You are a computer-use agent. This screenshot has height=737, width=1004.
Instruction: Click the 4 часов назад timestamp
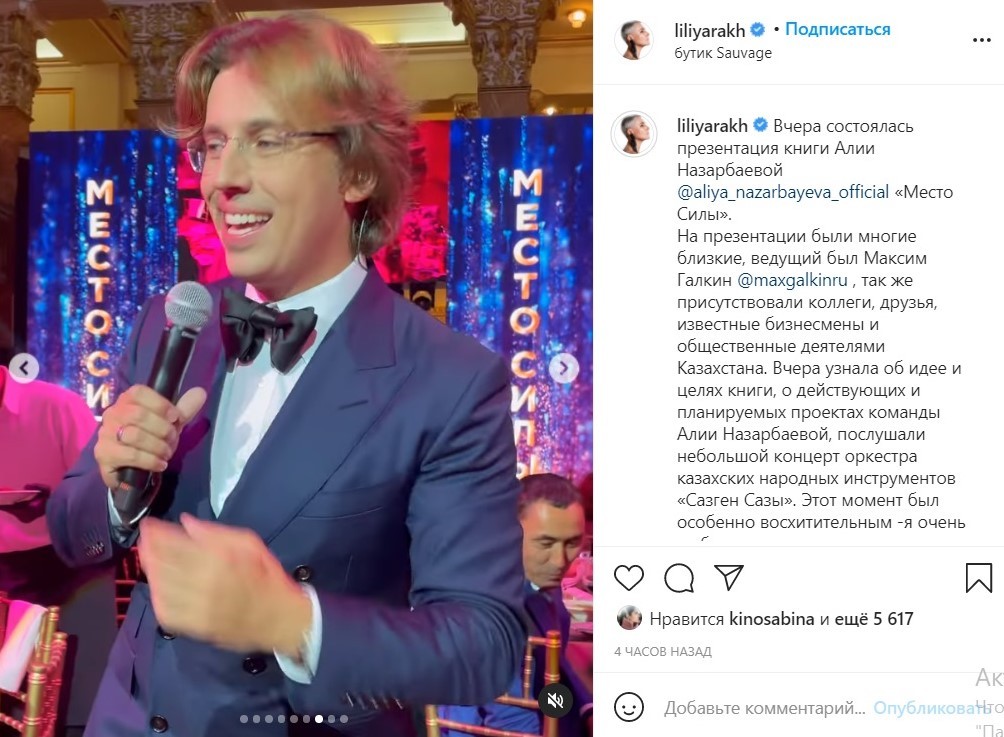click(663, 652)
